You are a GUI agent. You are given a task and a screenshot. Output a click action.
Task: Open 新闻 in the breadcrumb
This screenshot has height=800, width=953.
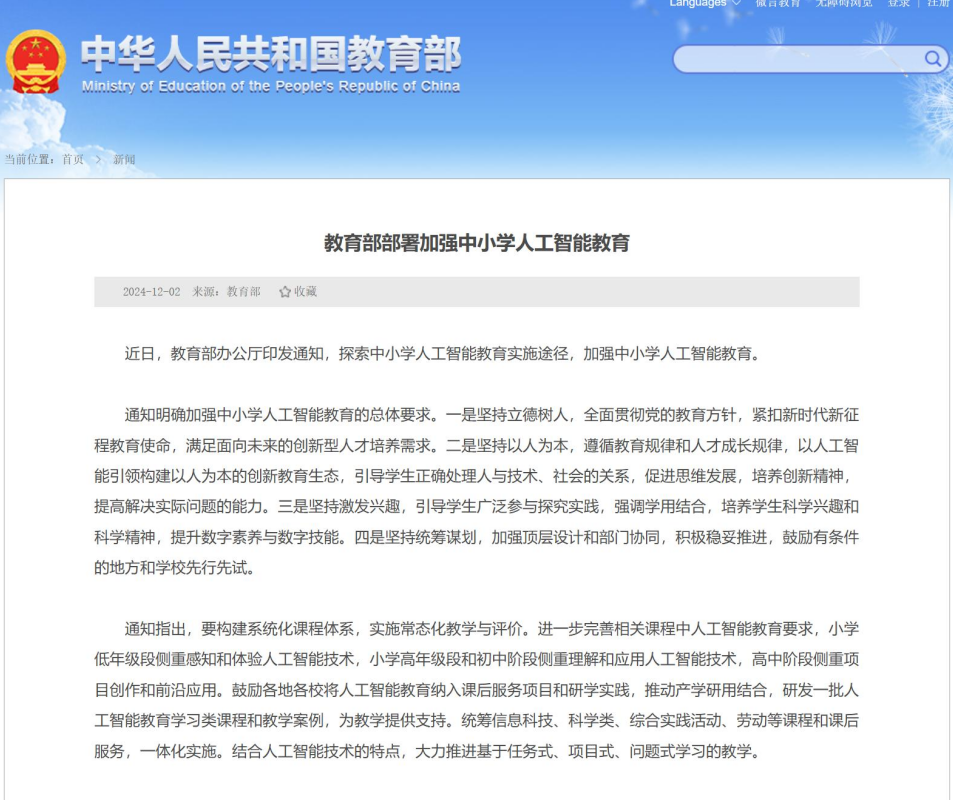[124, 159]
